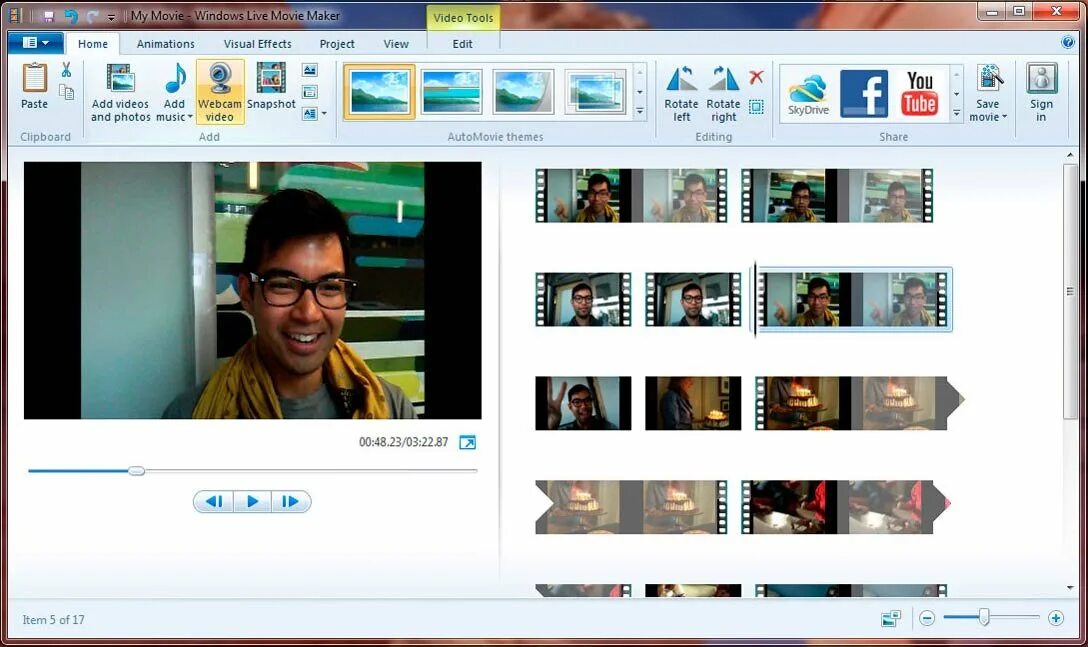Copy using the two-pages icon
This screenshot has height=647, width=1088.
67,92
